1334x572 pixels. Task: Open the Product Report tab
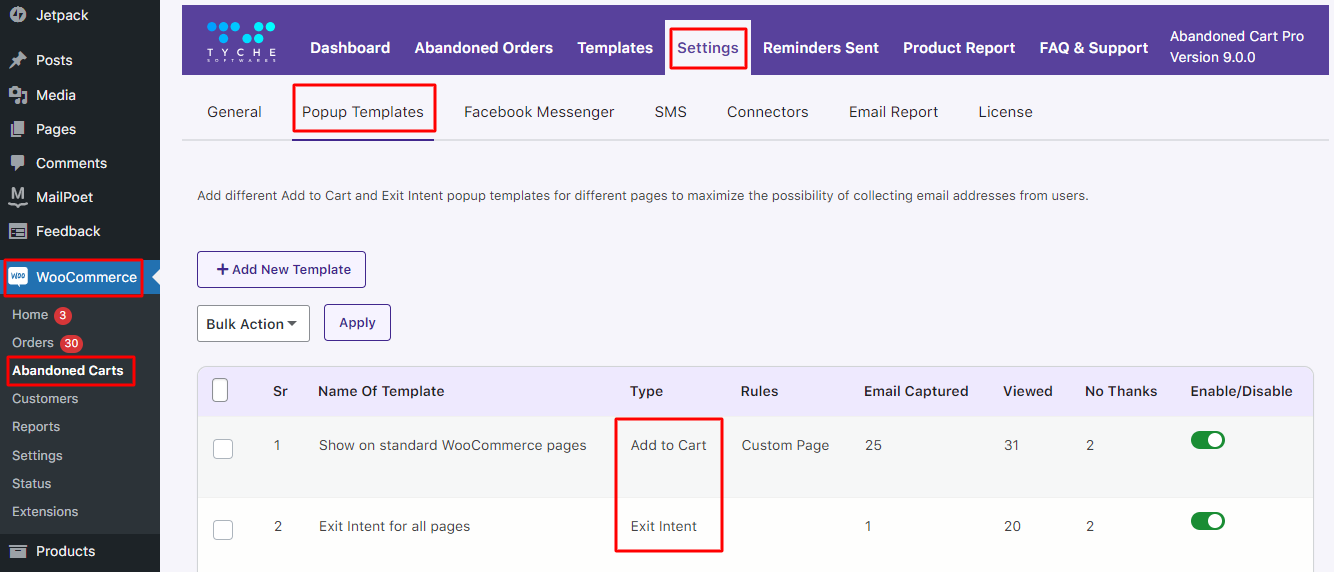coord(959,48)
